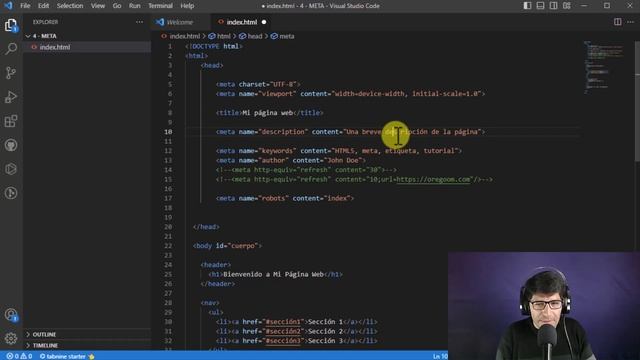Click the "keywords" meta name value

[x=277, y=151]
